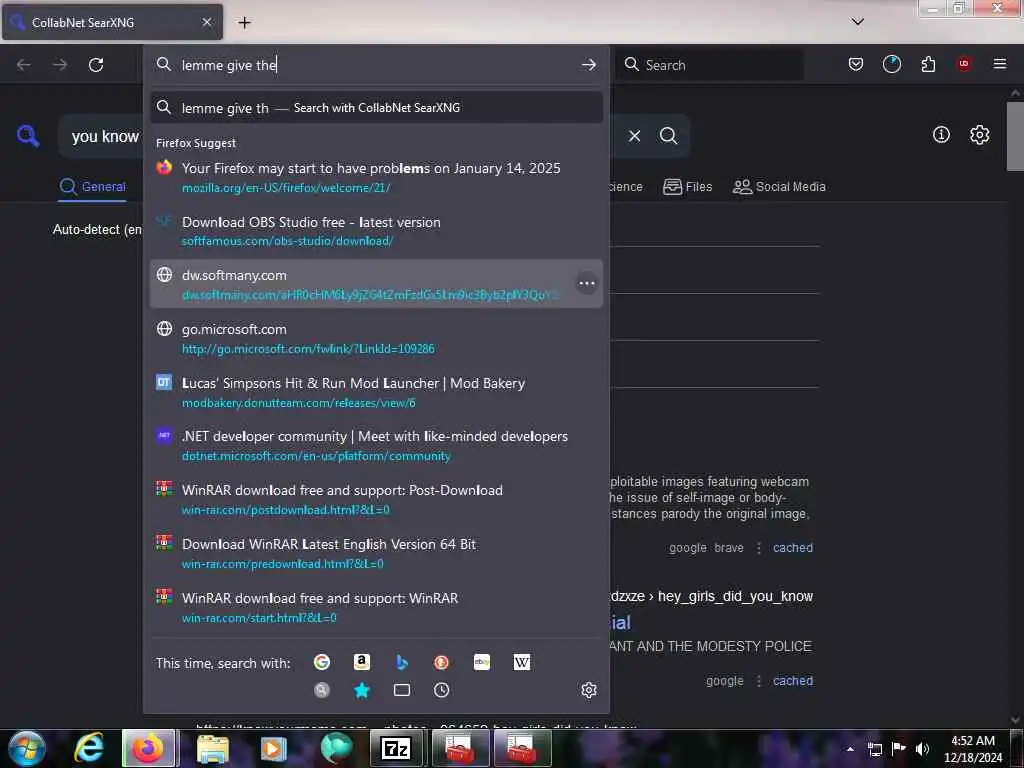Click the SearXNG logo magnifier

tap(28, 136)
